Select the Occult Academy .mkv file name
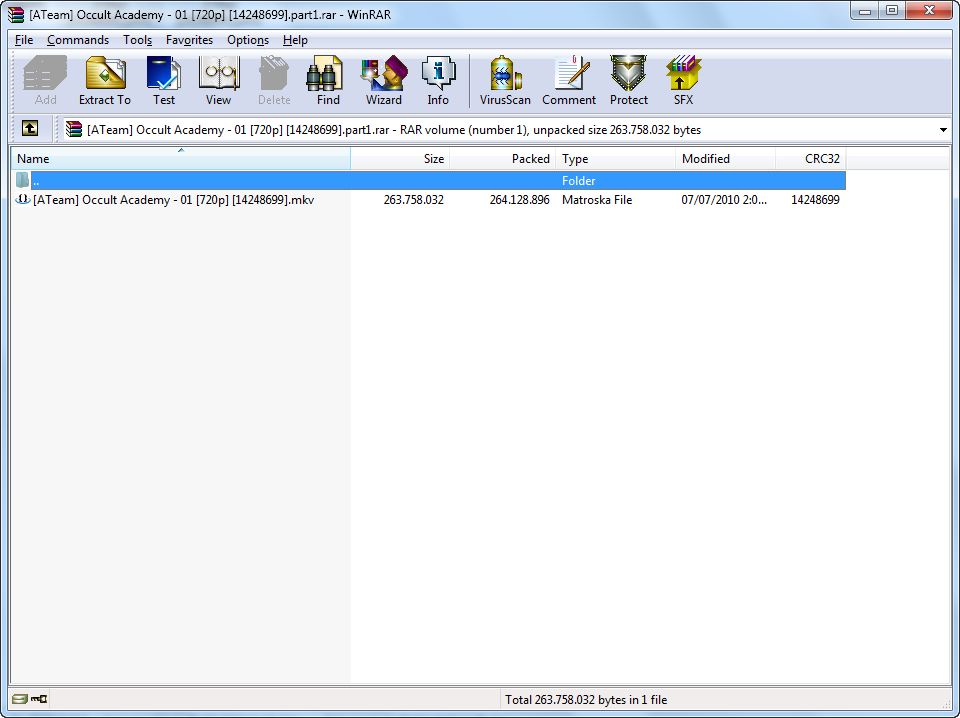 (x=173, y=200)
